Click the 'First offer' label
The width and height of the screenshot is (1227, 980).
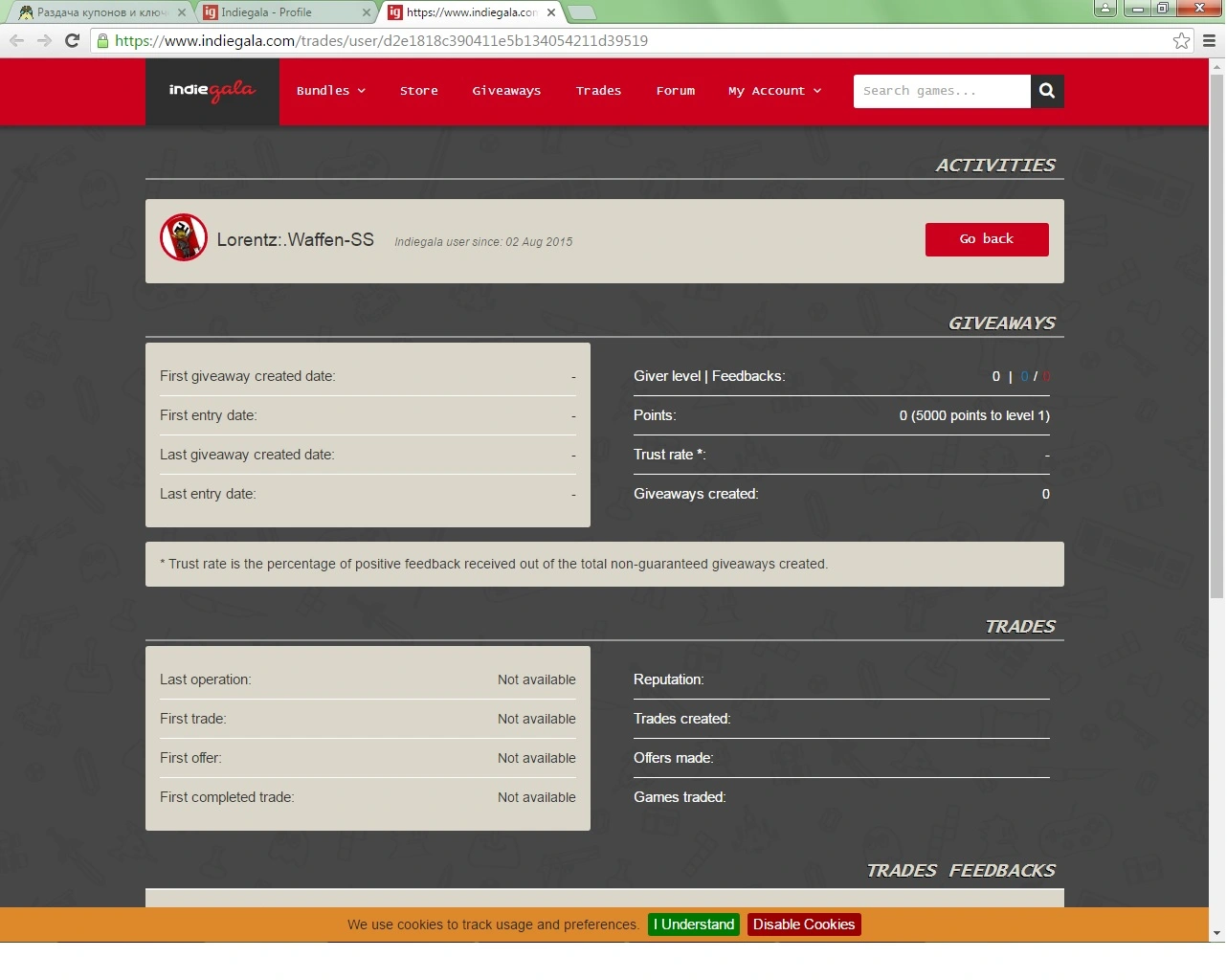pos(190,758)
